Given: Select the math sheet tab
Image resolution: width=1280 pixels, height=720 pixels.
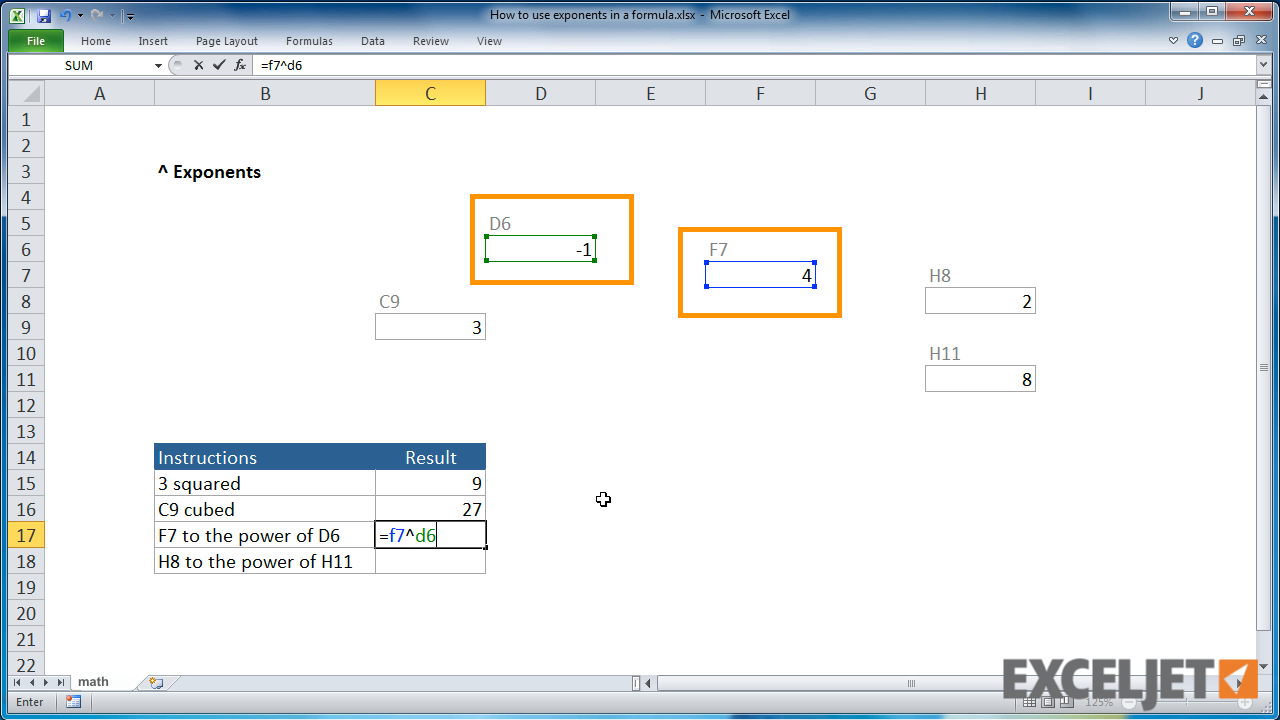Looking at the screenshot, I should 92,681.
